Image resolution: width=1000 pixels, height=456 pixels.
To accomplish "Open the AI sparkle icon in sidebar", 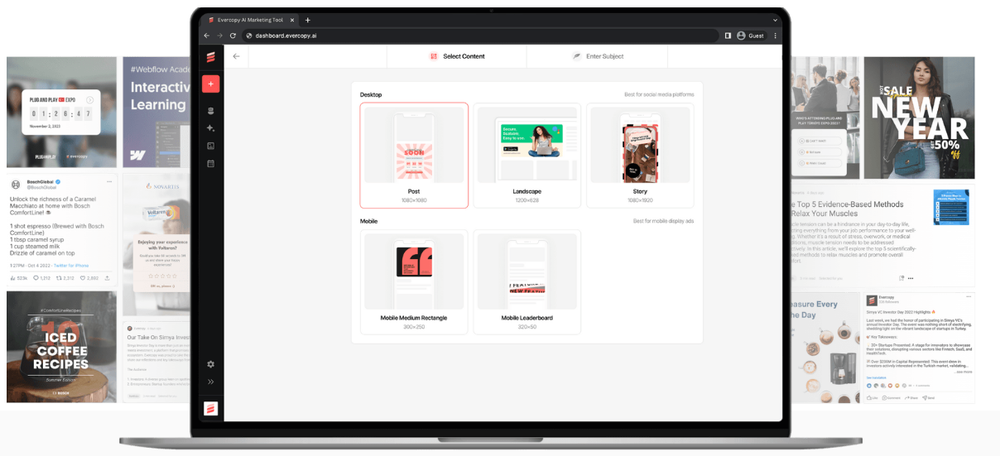I will (210, 128).
